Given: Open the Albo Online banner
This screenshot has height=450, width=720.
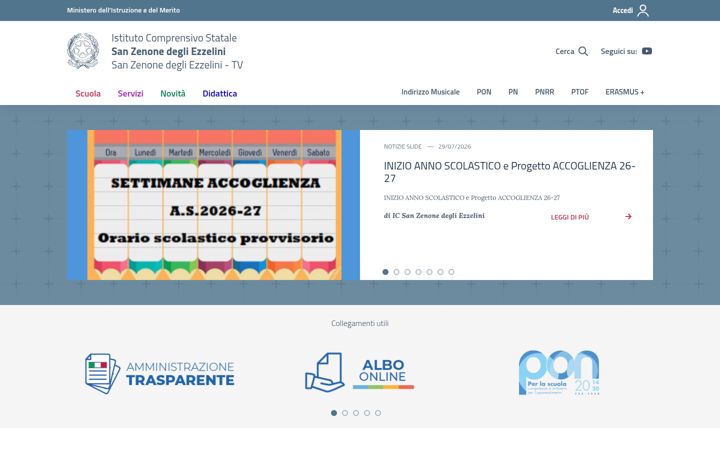Looking at the screenshot, I should point(360,372).
